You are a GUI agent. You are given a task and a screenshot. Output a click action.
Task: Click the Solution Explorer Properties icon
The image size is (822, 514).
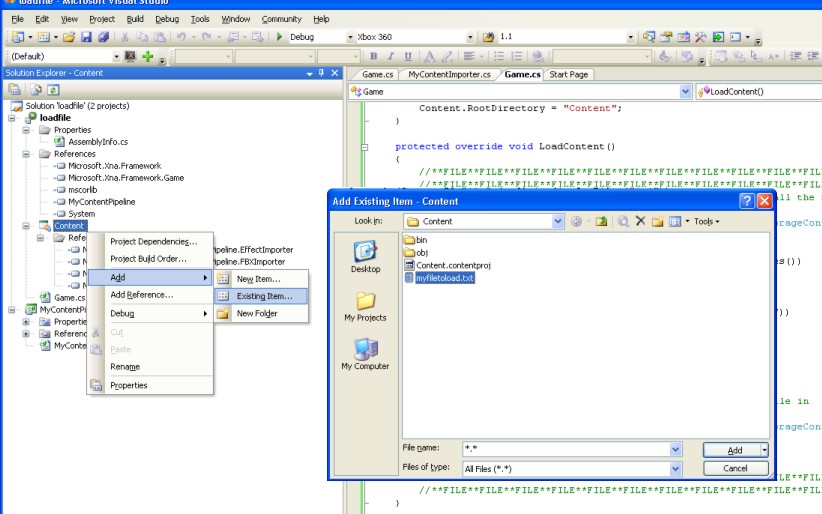15,90
